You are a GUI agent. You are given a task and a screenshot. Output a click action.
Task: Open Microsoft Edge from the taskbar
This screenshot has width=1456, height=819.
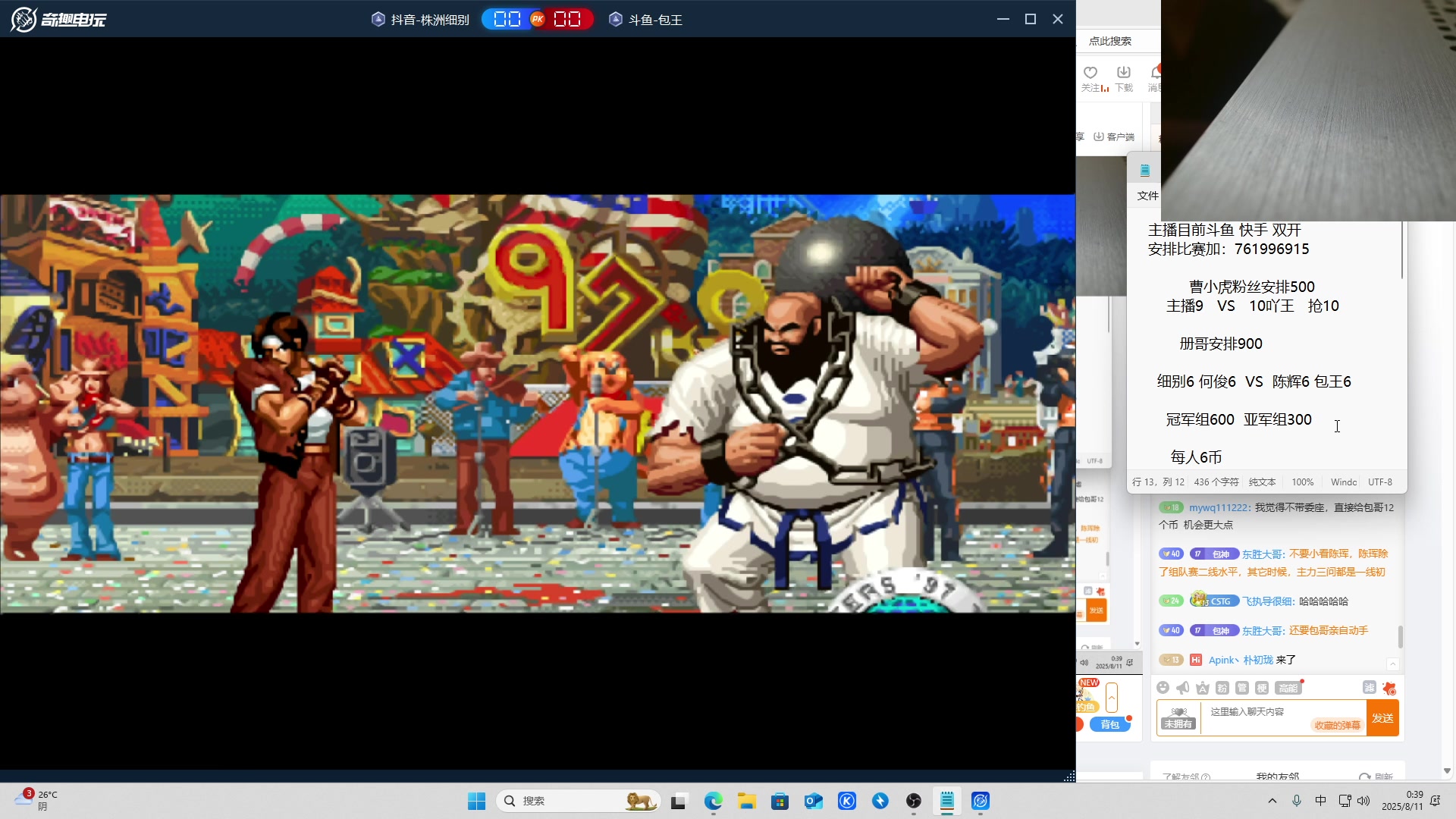pos(713,801)
